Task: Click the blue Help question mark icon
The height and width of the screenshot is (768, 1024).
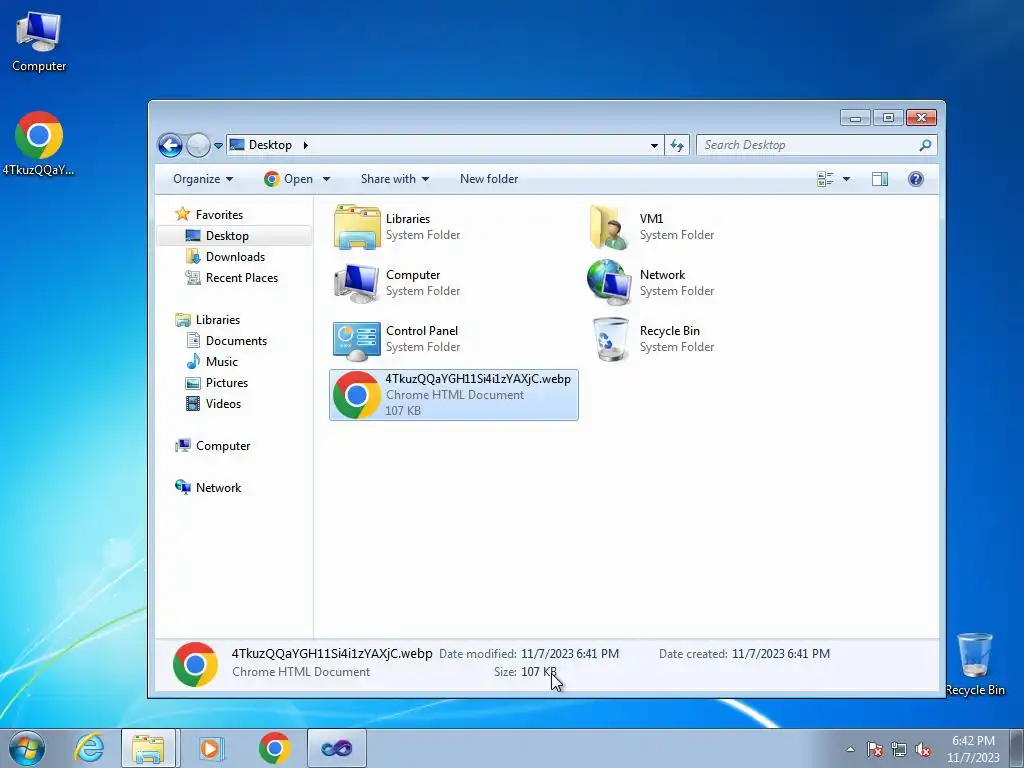Action: click(916, 179)
